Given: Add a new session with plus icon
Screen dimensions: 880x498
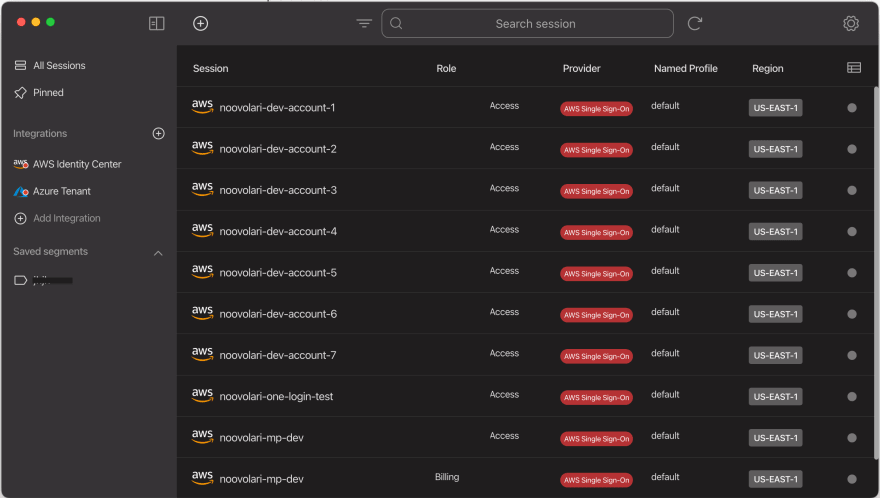Looking at the screenshot, I should click(x=200, y=23).
